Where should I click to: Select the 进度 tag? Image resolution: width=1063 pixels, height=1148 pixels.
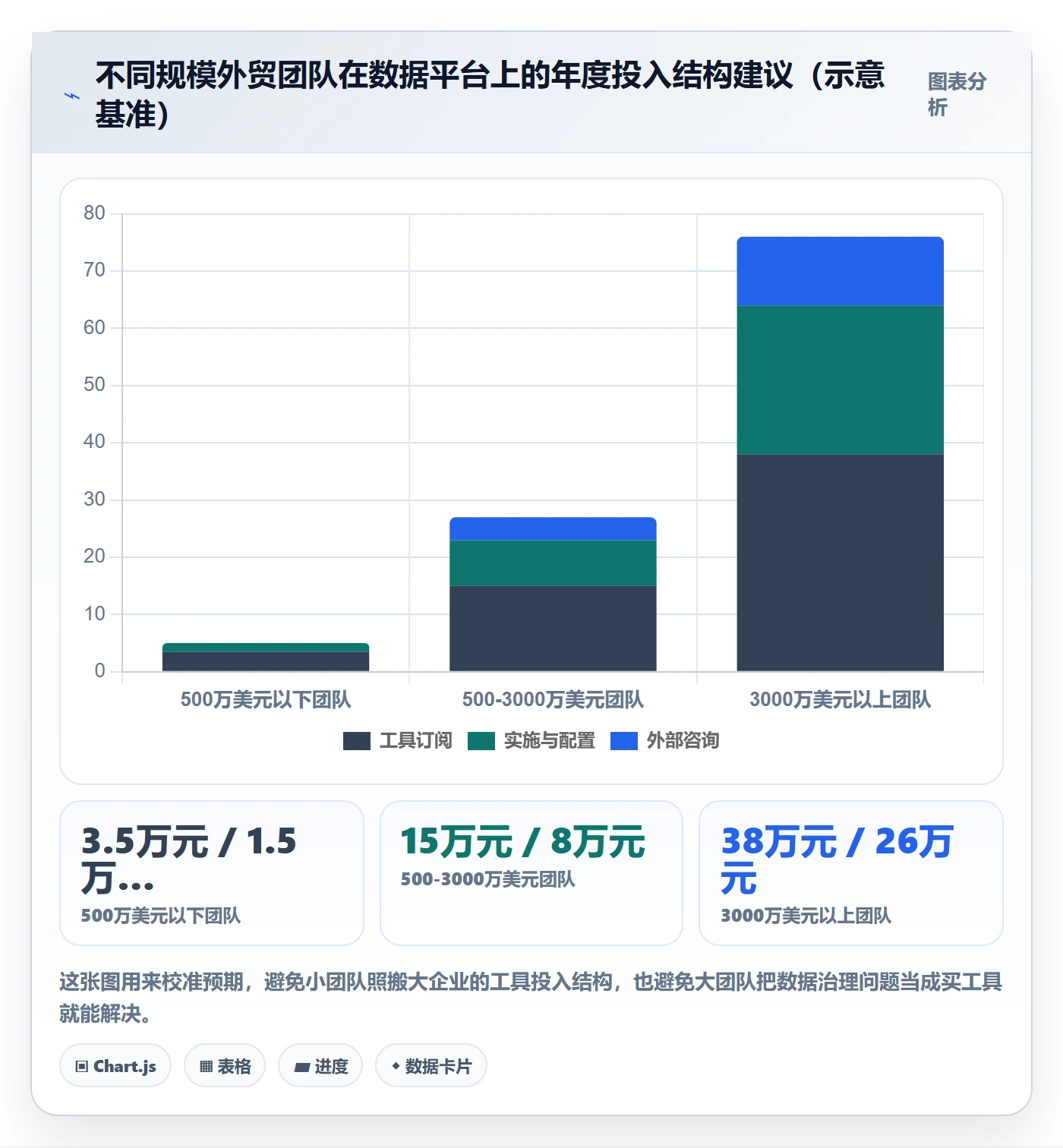[x=320, y=1066]
